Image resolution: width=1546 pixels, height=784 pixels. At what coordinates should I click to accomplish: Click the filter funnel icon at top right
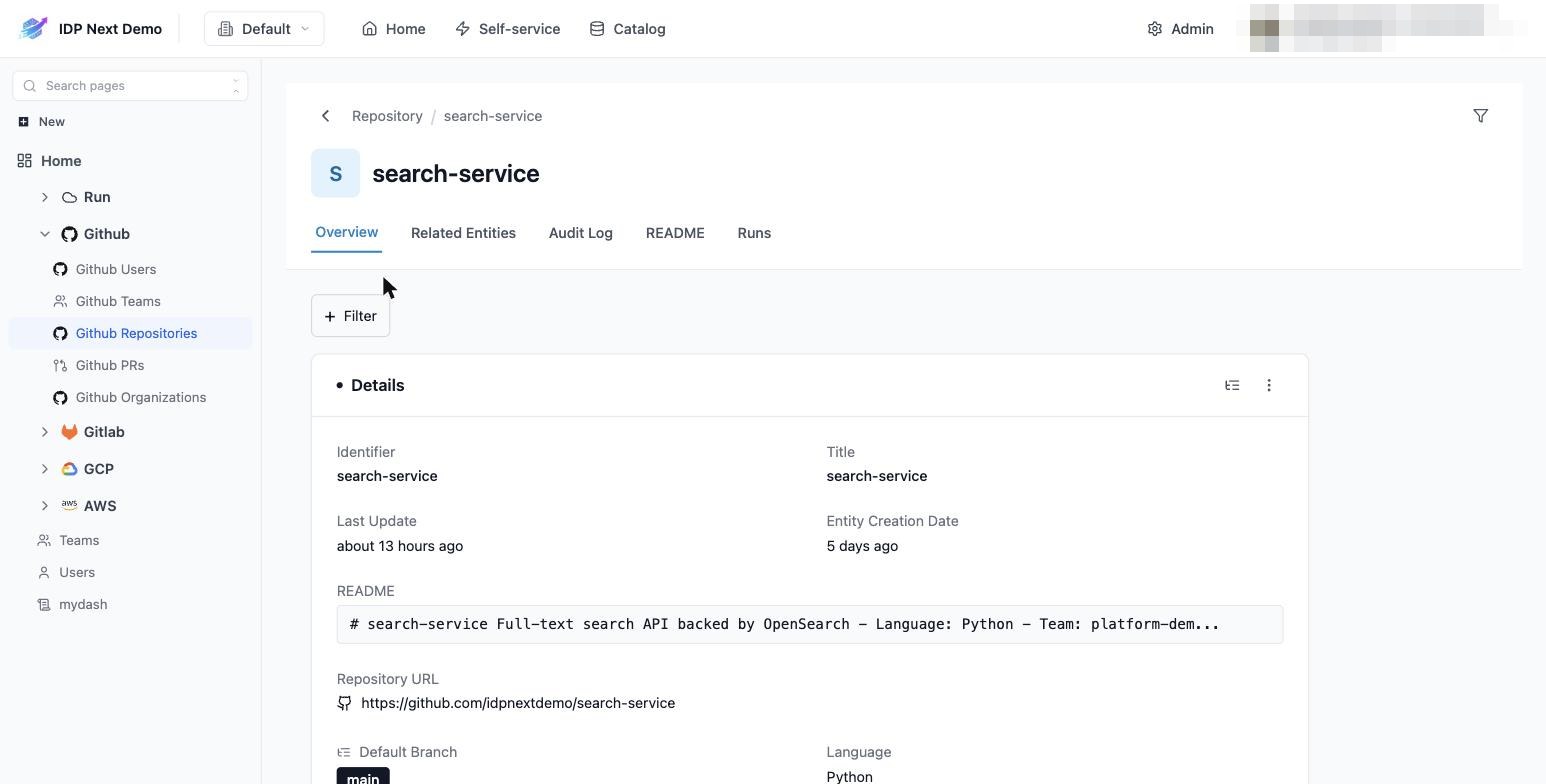[1480, 116]
